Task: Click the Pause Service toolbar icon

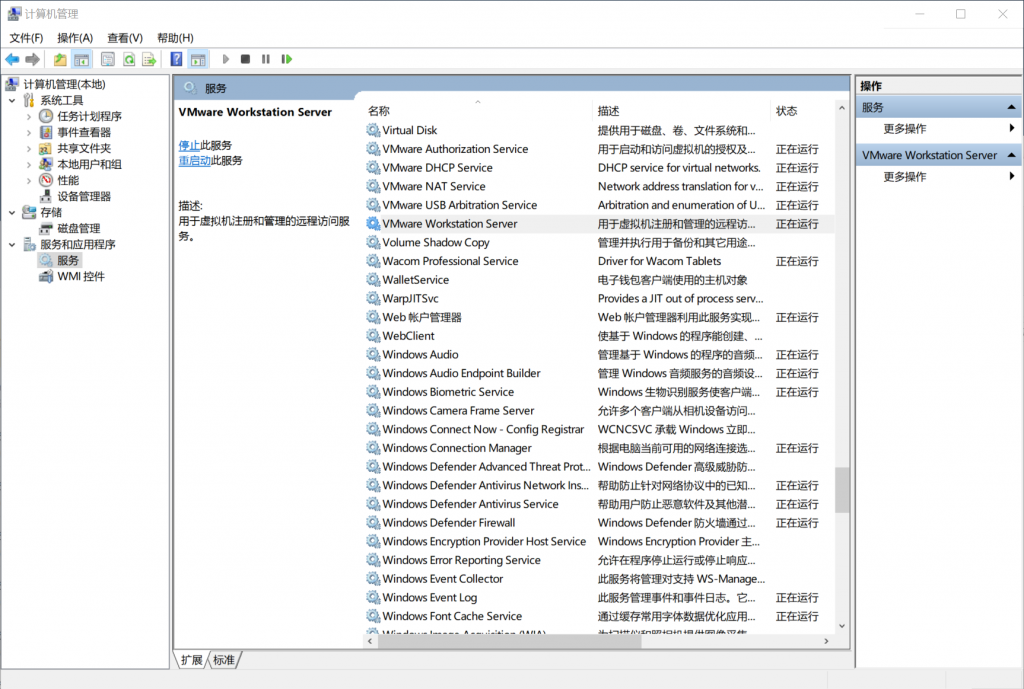Action: click(x=266, y=60)
